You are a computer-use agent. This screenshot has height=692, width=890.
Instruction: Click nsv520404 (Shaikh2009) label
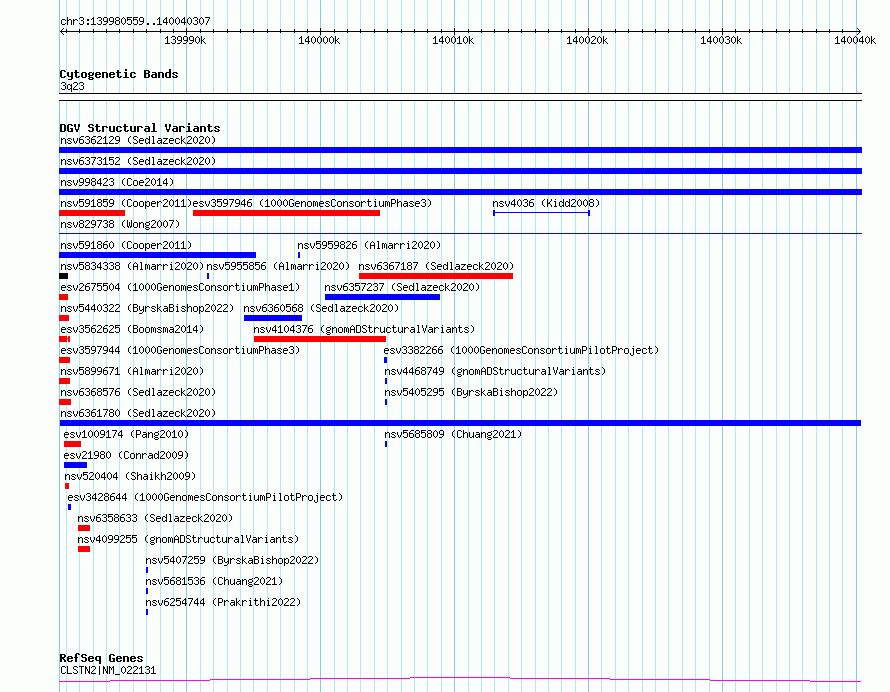pos(130,476)
